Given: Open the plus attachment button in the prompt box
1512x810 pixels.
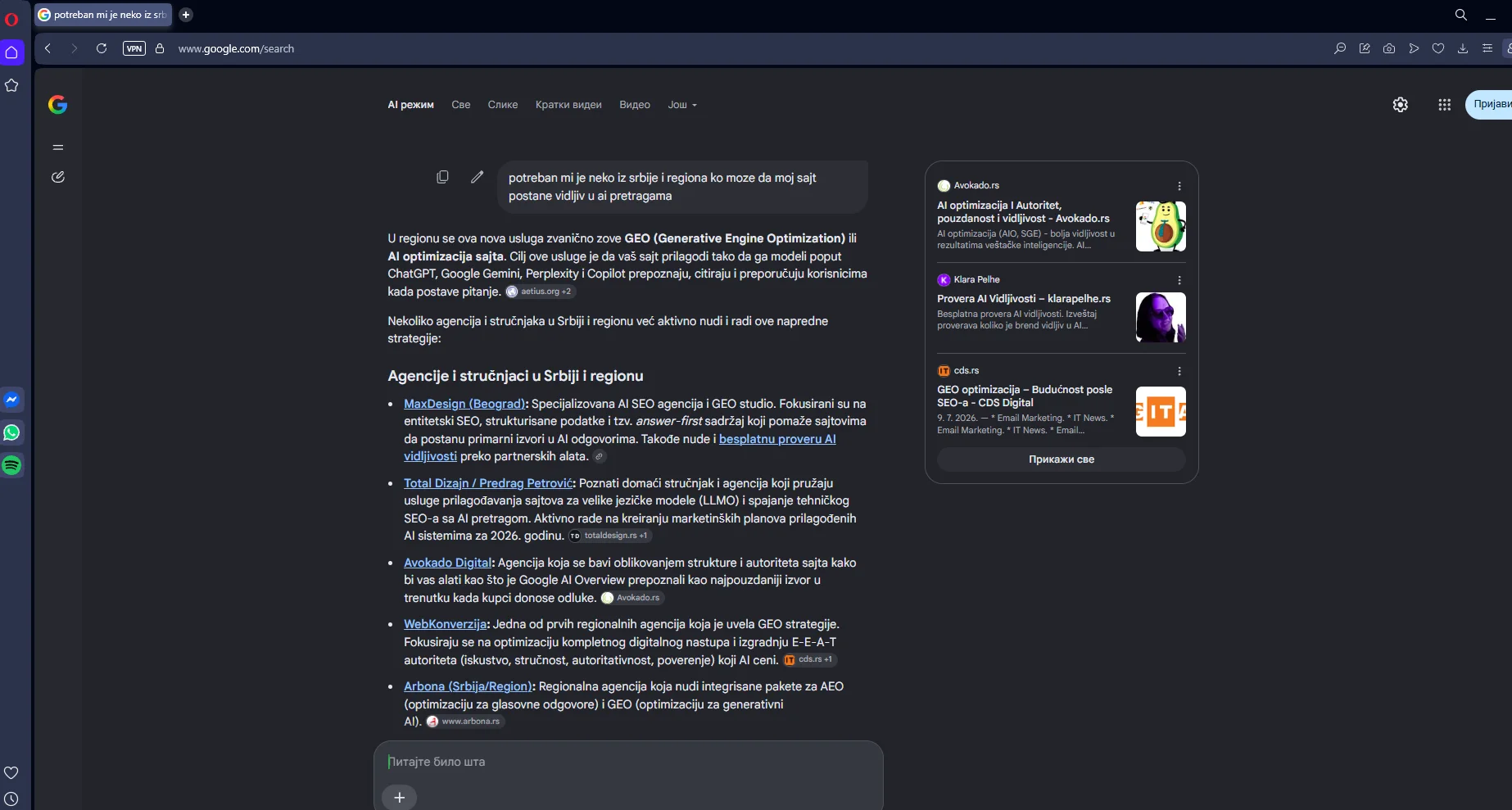Looking at the screenshot, I should (x=400, y=797).
